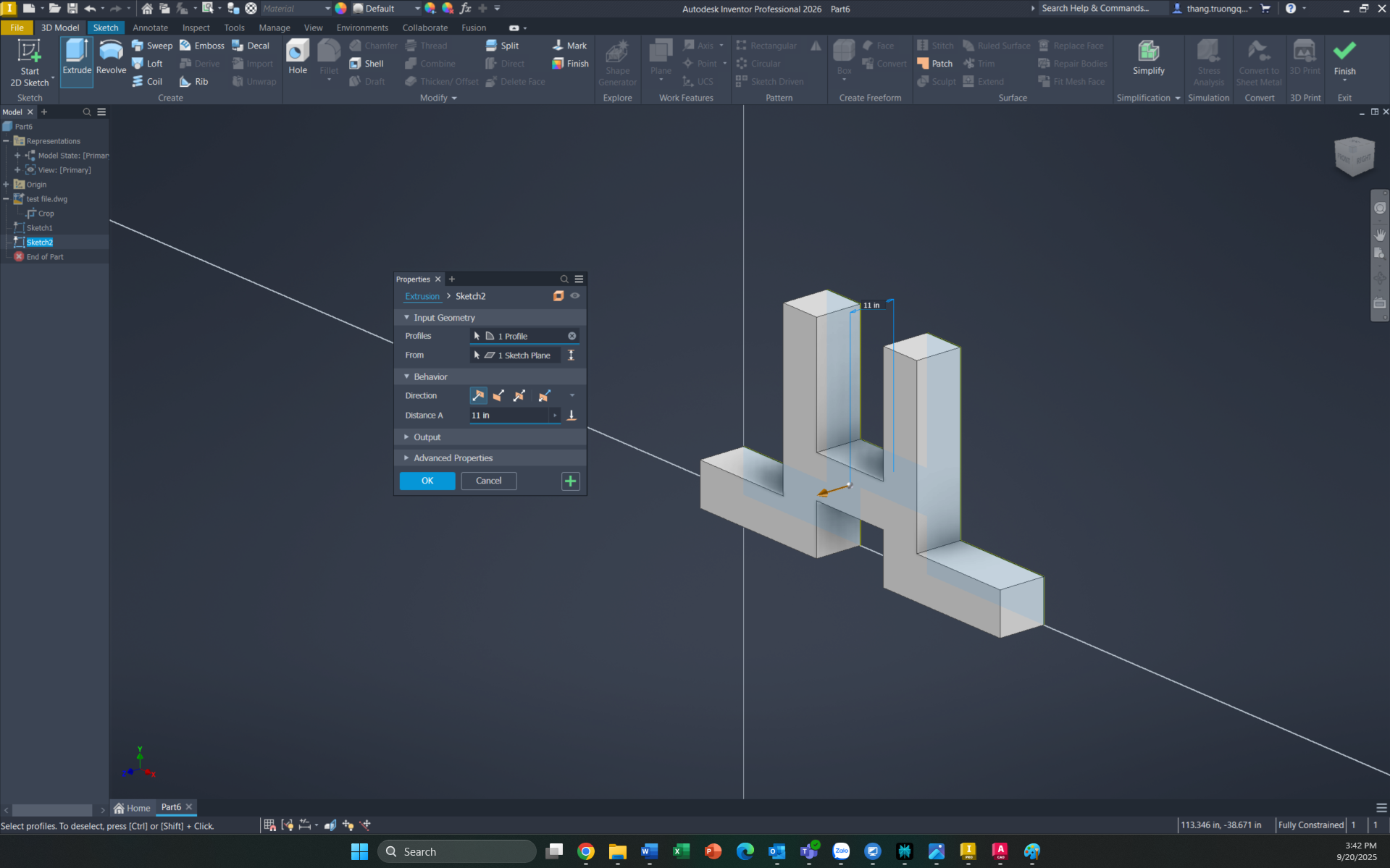Open the Patch surface tool
The image size is (1390, 868).
935,64
